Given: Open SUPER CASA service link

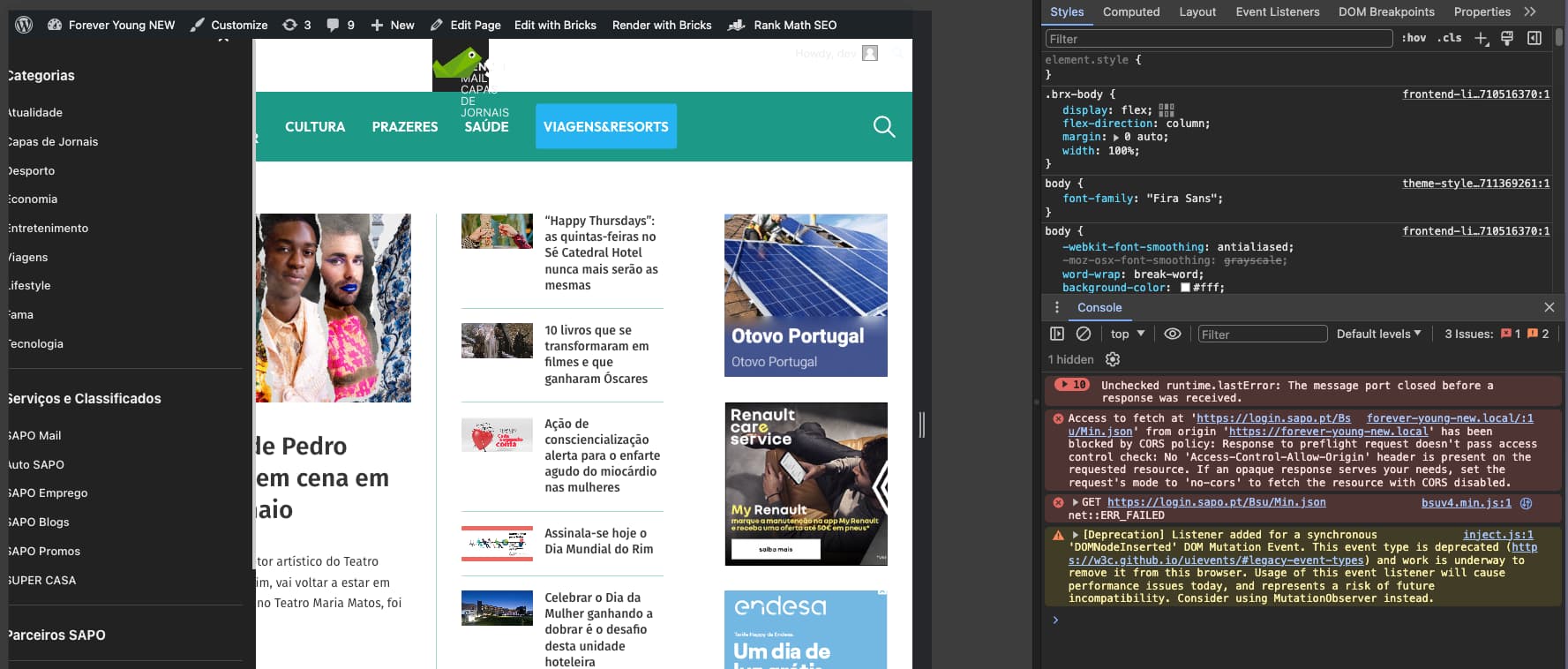Looking at the screenshot, I should [x=41, y=580].
